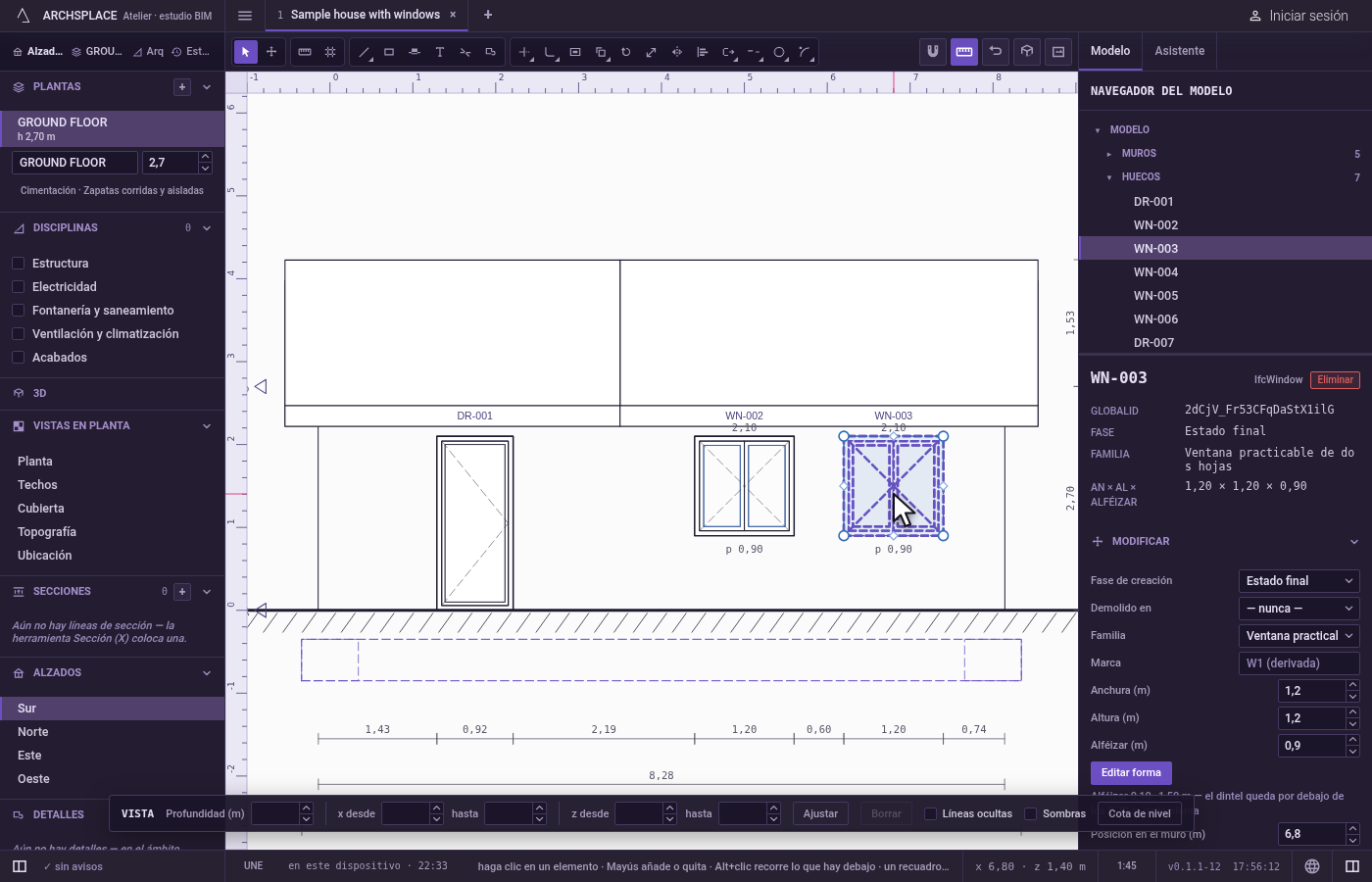Click Iniciar sesión

pos(1298,16)
